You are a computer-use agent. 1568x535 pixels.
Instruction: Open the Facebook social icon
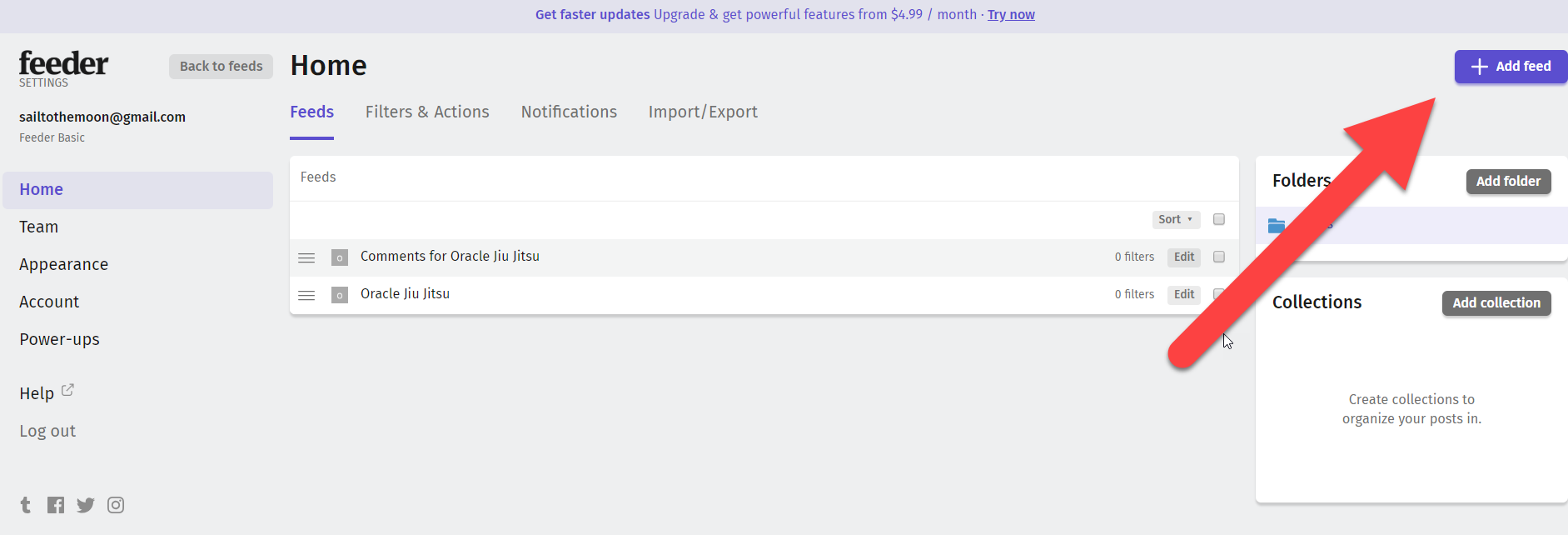tap(56, 505)
